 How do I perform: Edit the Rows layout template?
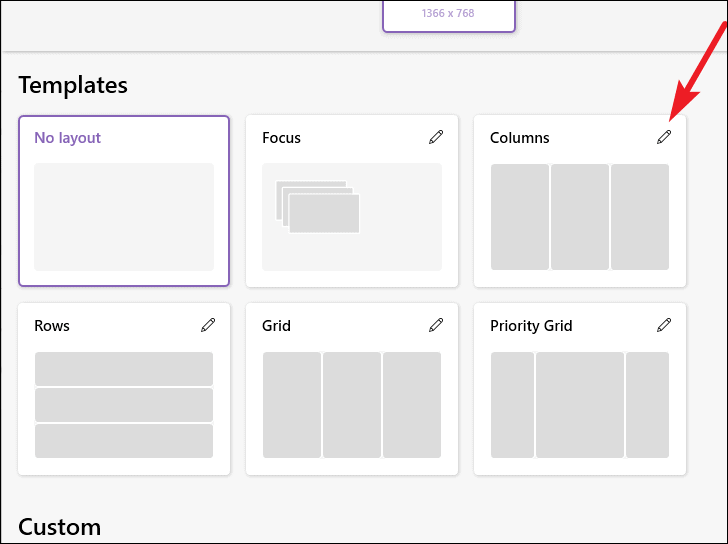208,325
